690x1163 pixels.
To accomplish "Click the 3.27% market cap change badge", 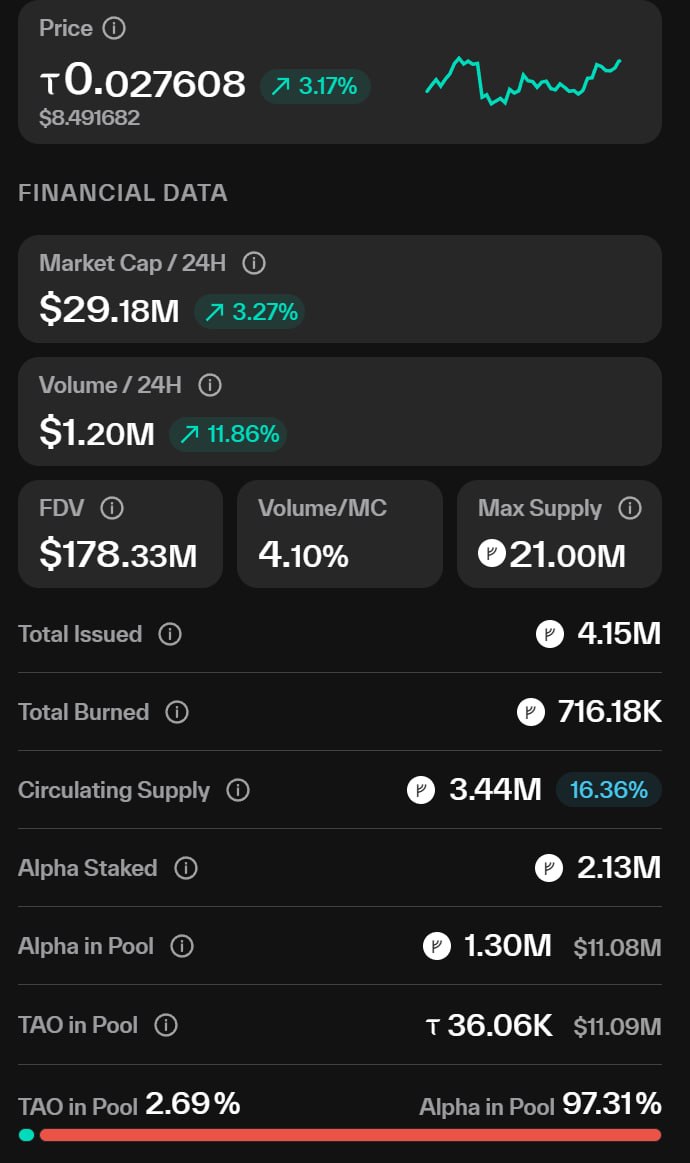I will pyautogui.click(x=251, y=312).
